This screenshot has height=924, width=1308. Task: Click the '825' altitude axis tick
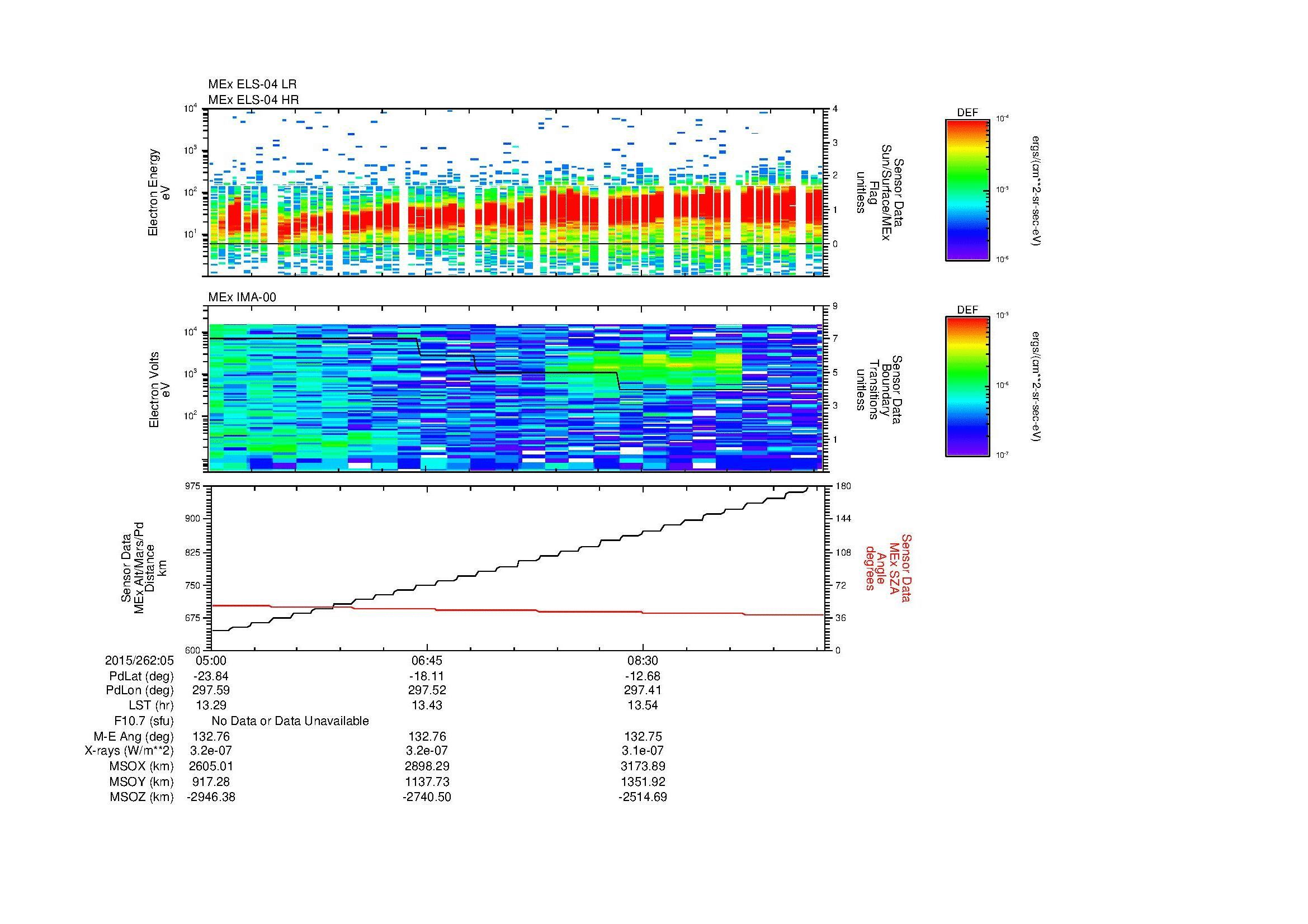pos(193,552)
